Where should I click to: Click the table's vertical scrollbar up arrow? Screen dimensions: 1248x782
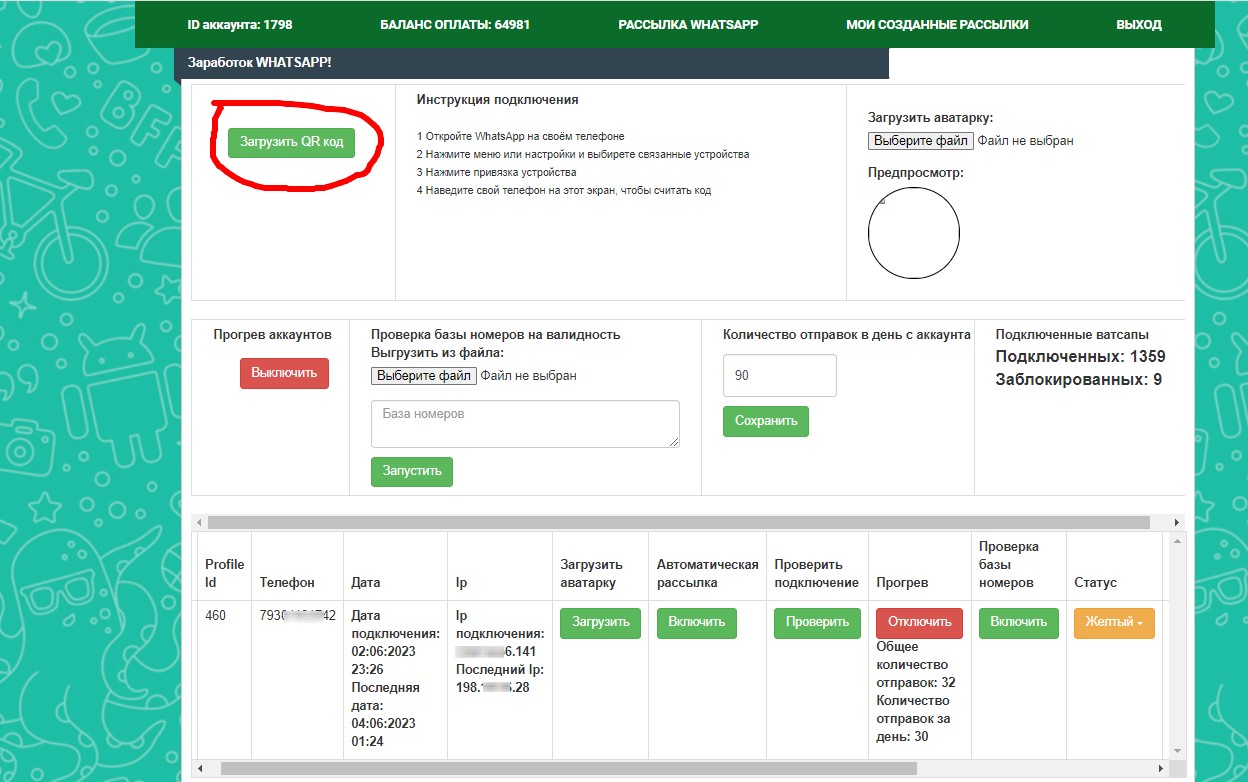point(1176,541)
